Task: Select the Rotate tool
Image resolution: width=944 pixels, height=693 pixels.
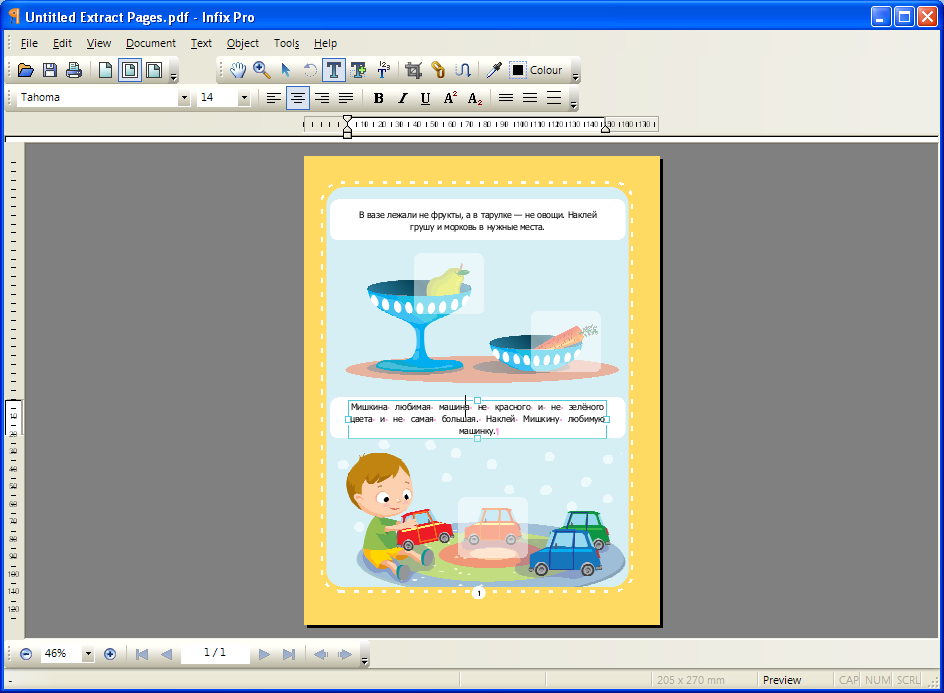Action: coord(309,70)
